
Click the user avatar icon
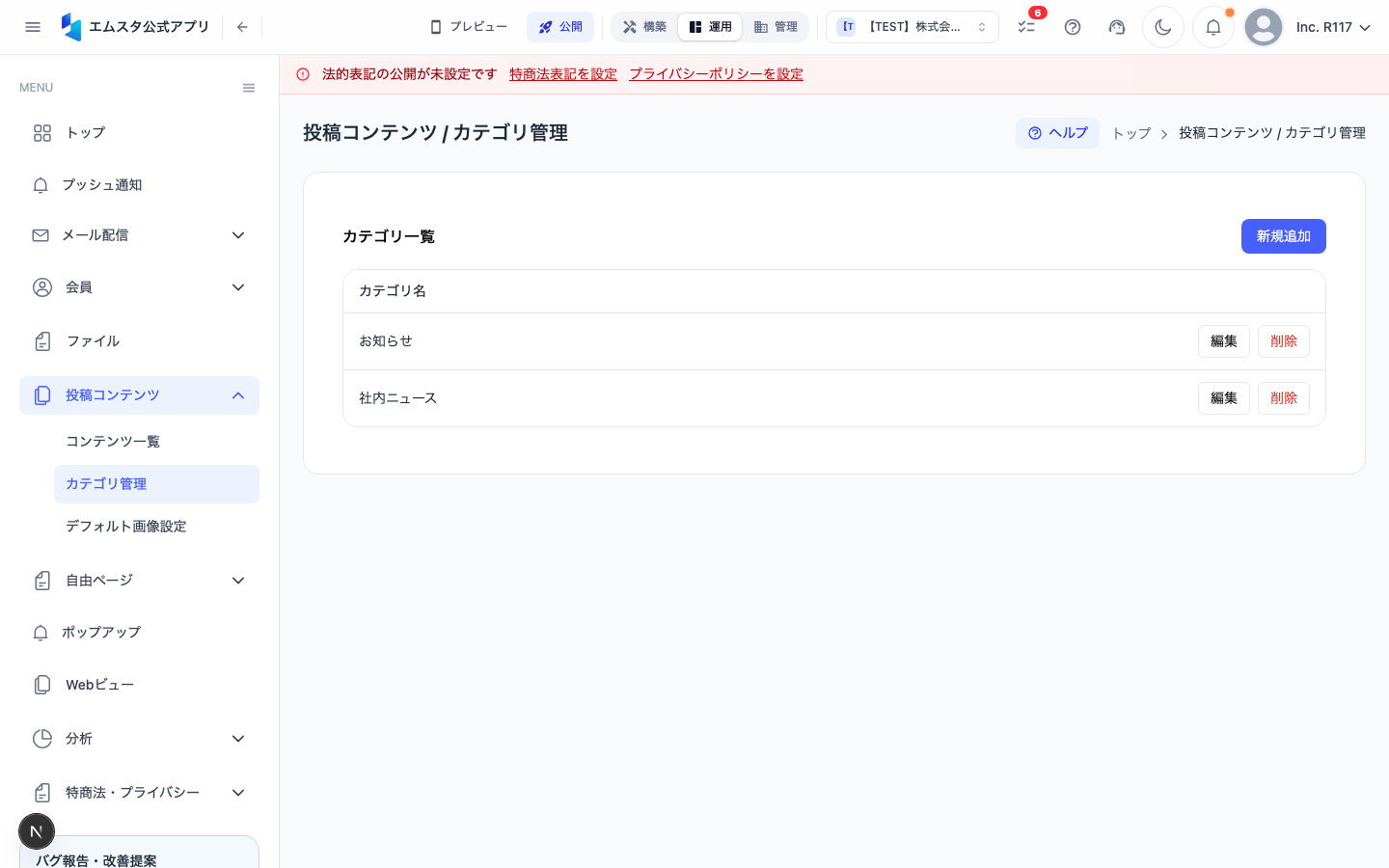[x=1264, y=27]
